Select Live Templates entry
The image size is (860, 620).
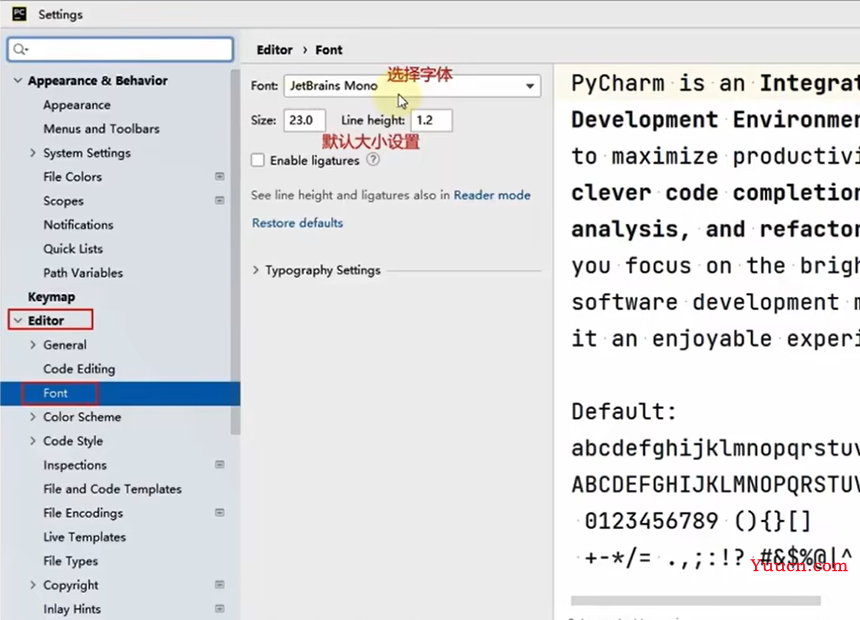pos(84,537)
